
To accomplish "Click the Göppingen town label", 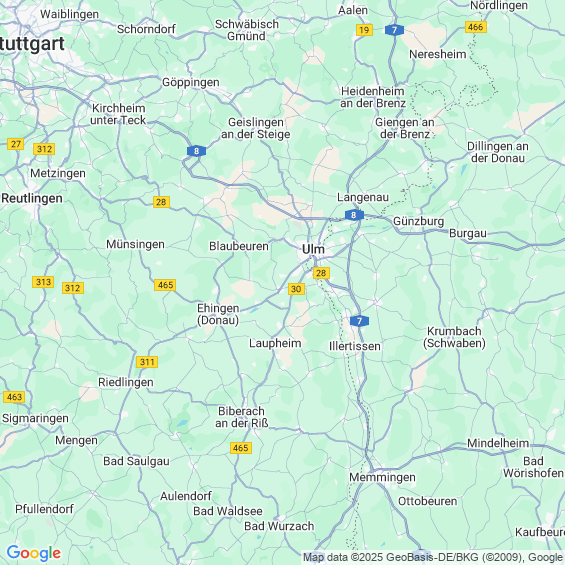I will (191, 83).
